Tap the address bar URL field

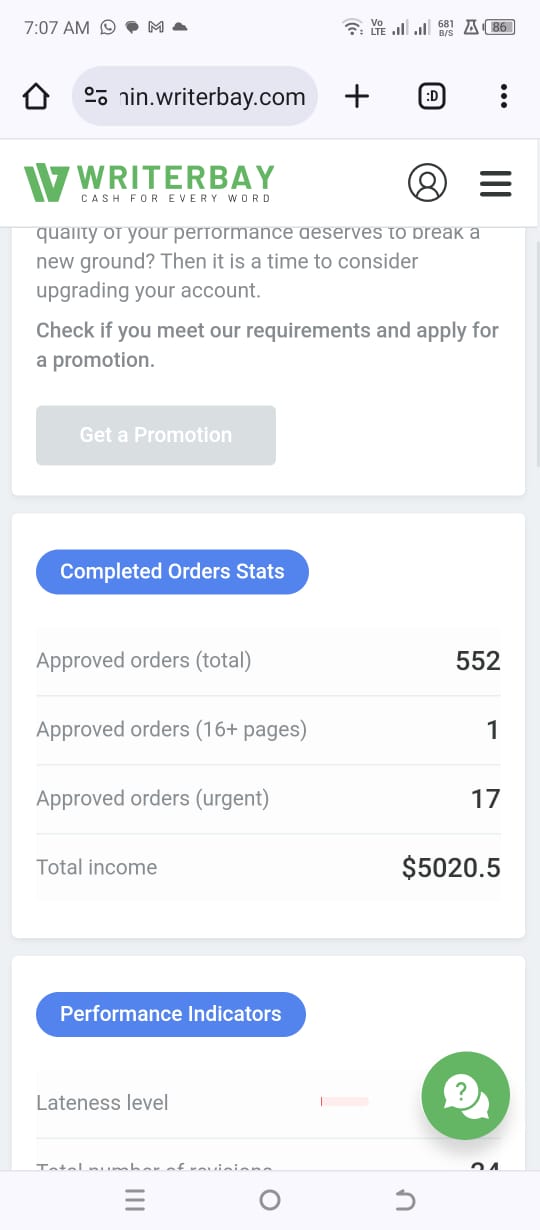click(195, 96)
